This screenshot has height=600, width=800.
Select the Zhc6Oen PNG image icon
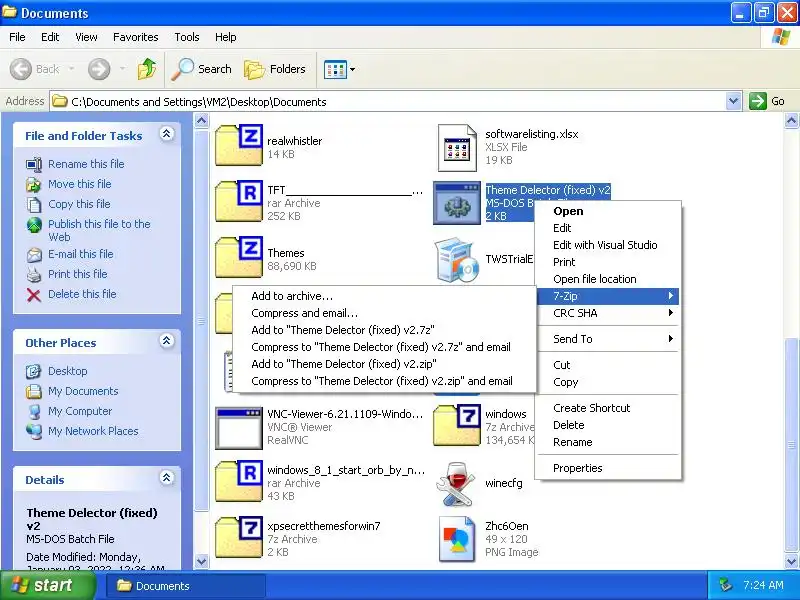(x=457, y=539)
